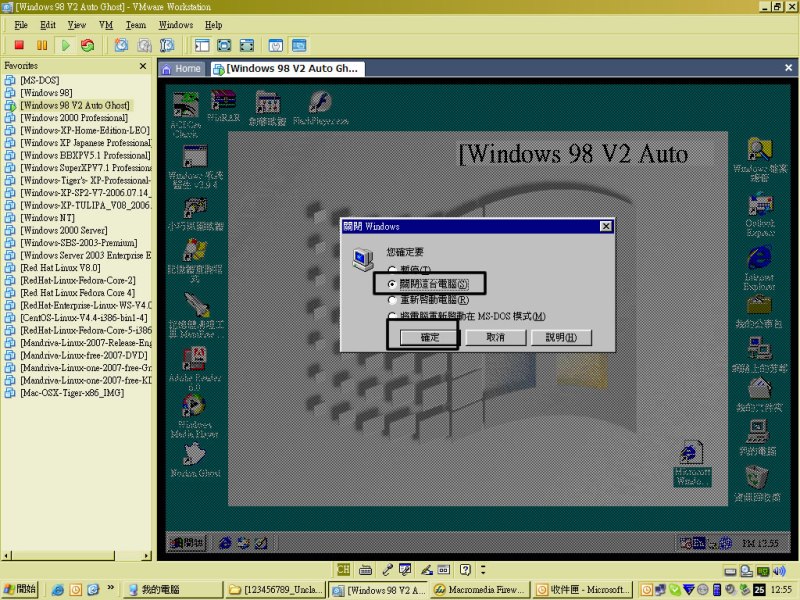Toggle the sidebar with the toolbar icon

(x=202, y=45)
